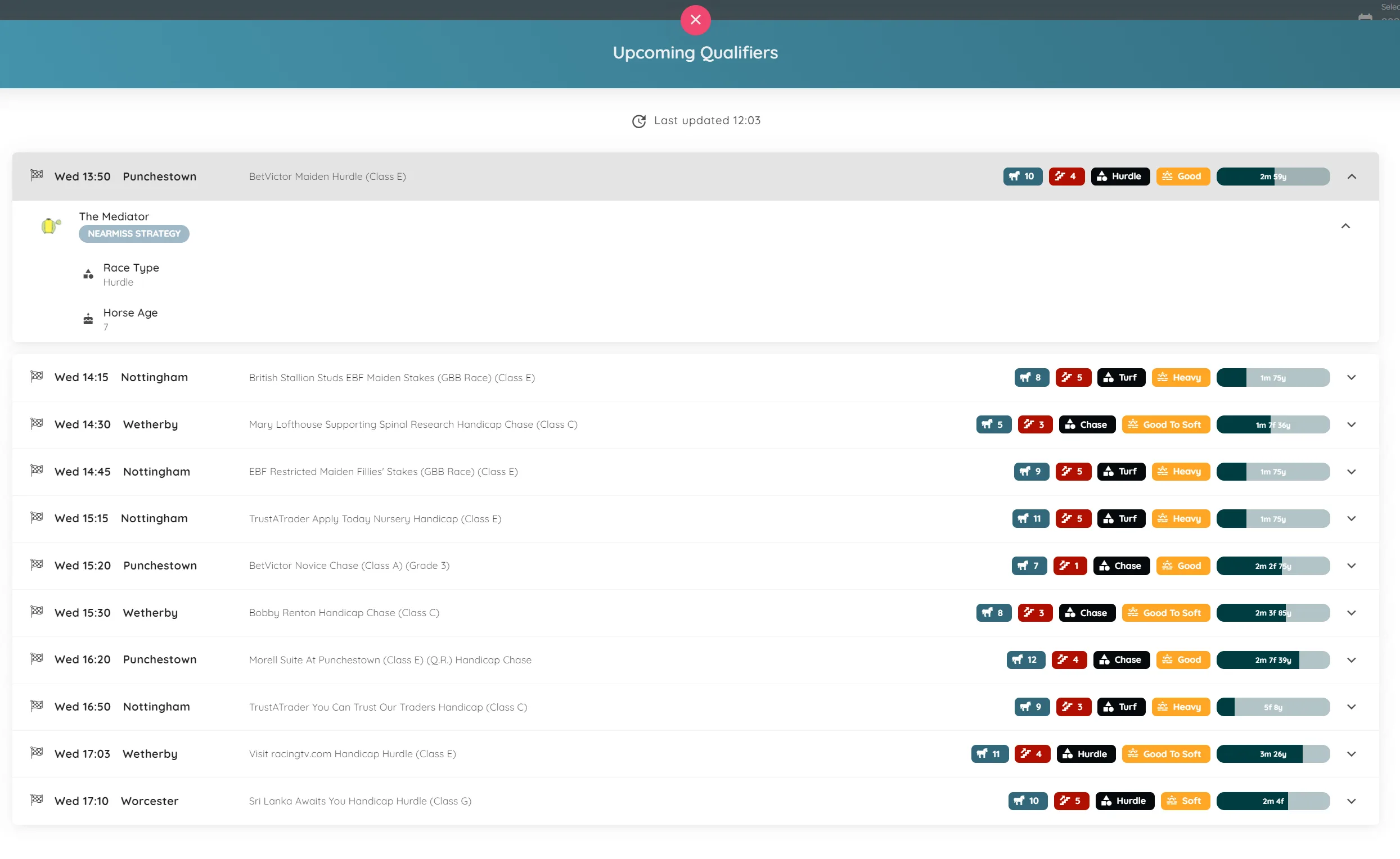
Task: Collapse The Mediator horse details
Action: 1346,225
